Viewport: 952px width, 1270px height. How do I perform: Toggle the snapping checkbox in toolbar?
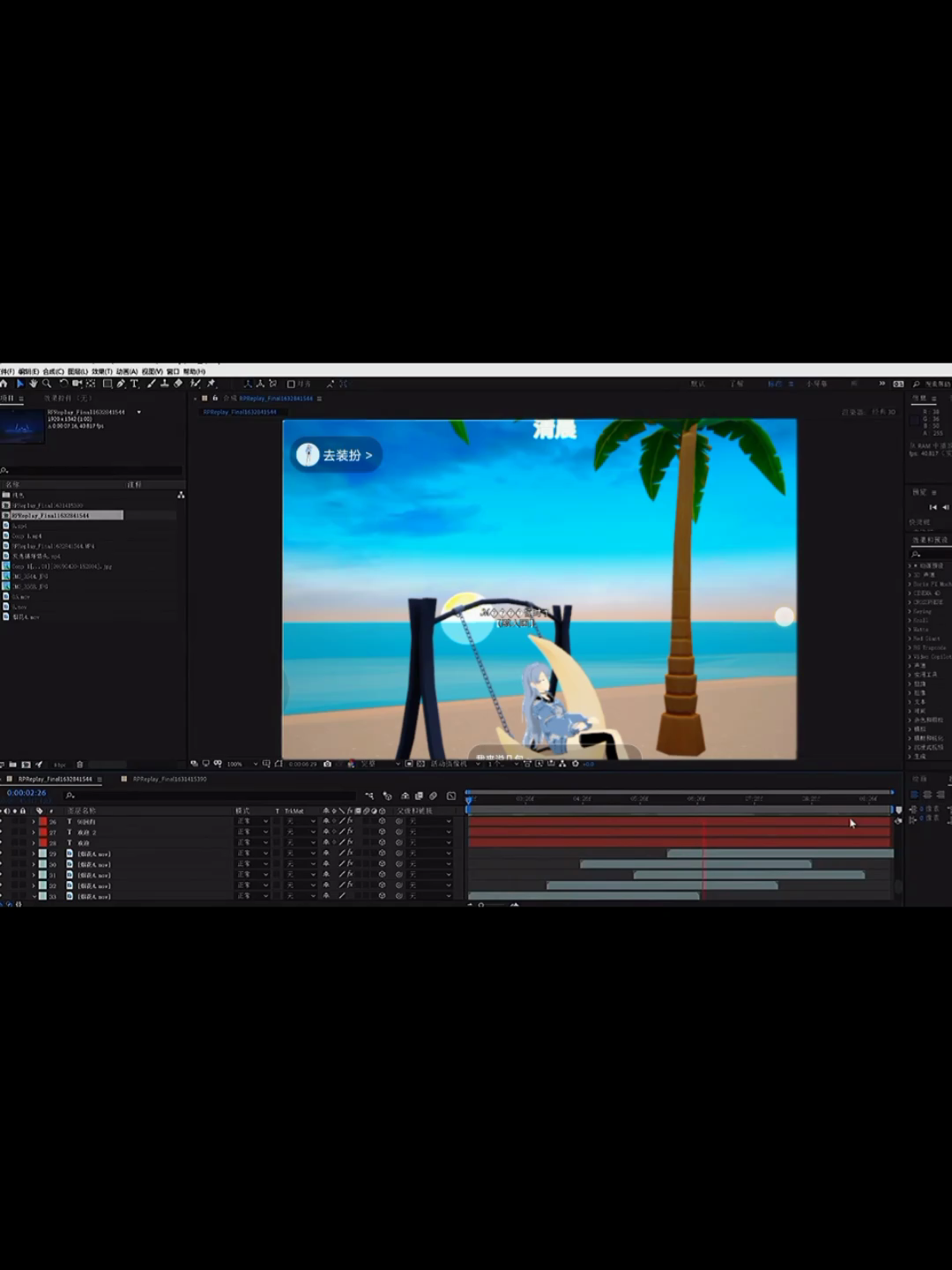291,384
